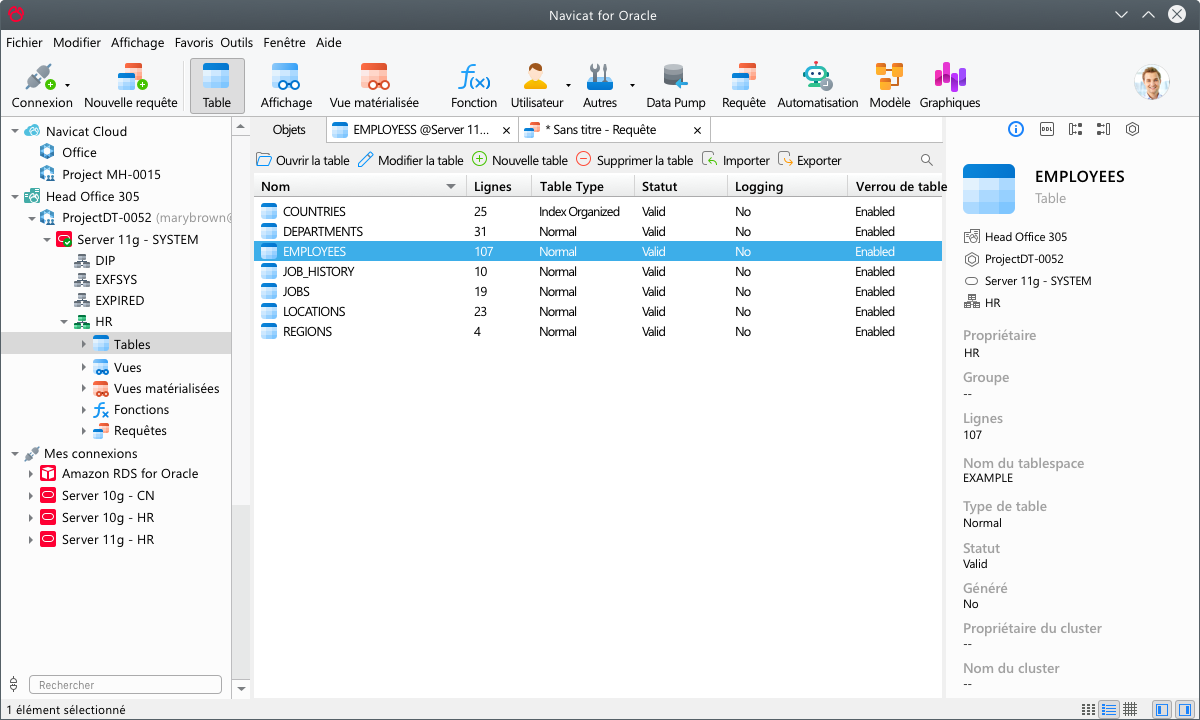Select the COUNTRIES table row
The width and height of the screenshot is (1200, 720).
[x=598, y=211]
